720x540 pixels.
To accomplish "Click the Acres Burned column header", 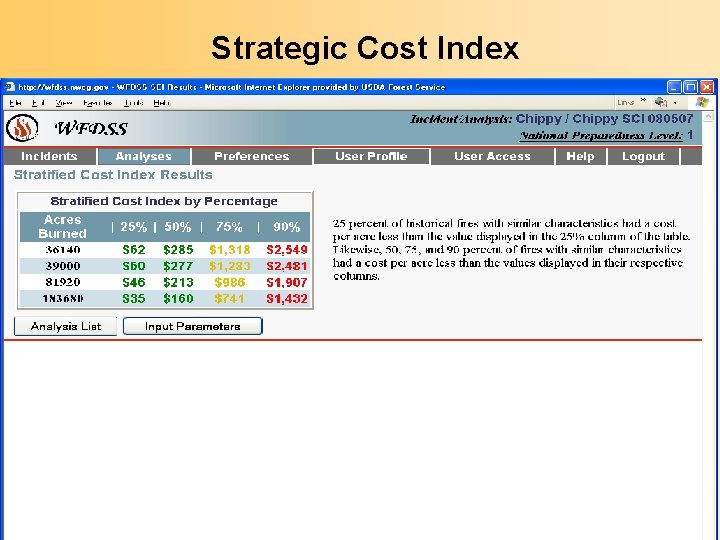I will [x=62, y=226].
